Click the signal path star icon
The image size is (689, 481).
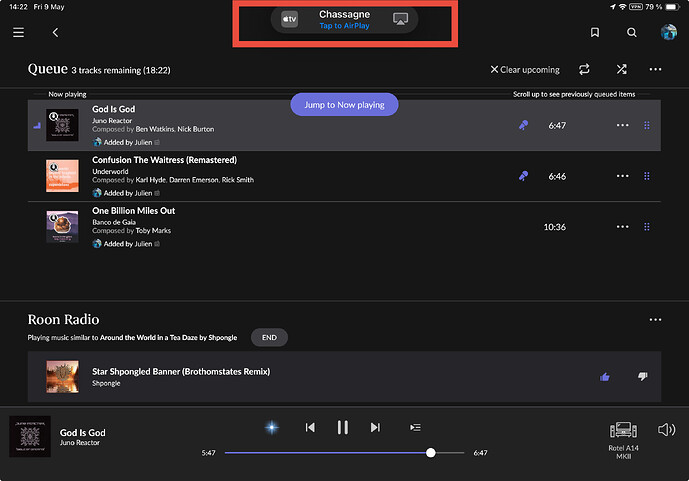pyautogui.click(x=272, y=427)
